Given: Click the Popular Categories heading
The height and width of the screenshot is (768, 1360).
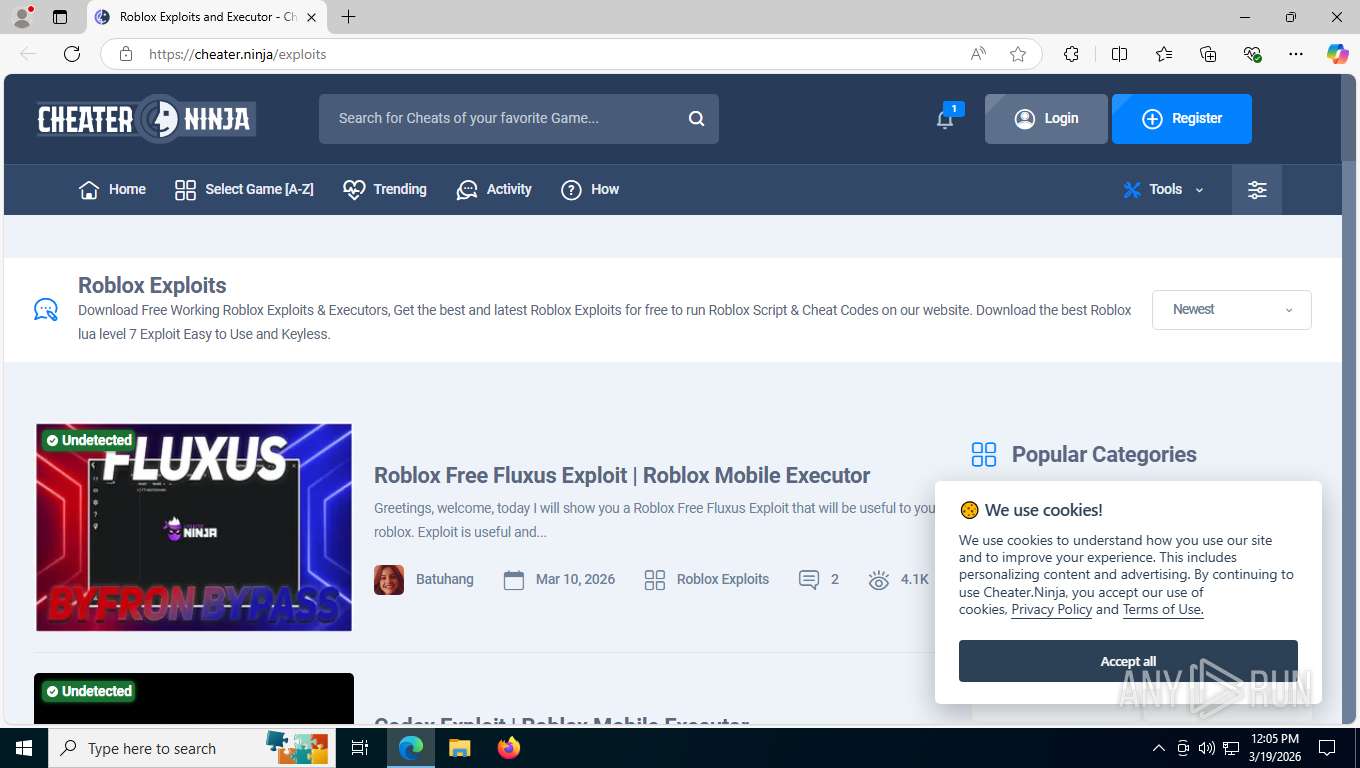Looking at the screenshot, I should 1104,455.
